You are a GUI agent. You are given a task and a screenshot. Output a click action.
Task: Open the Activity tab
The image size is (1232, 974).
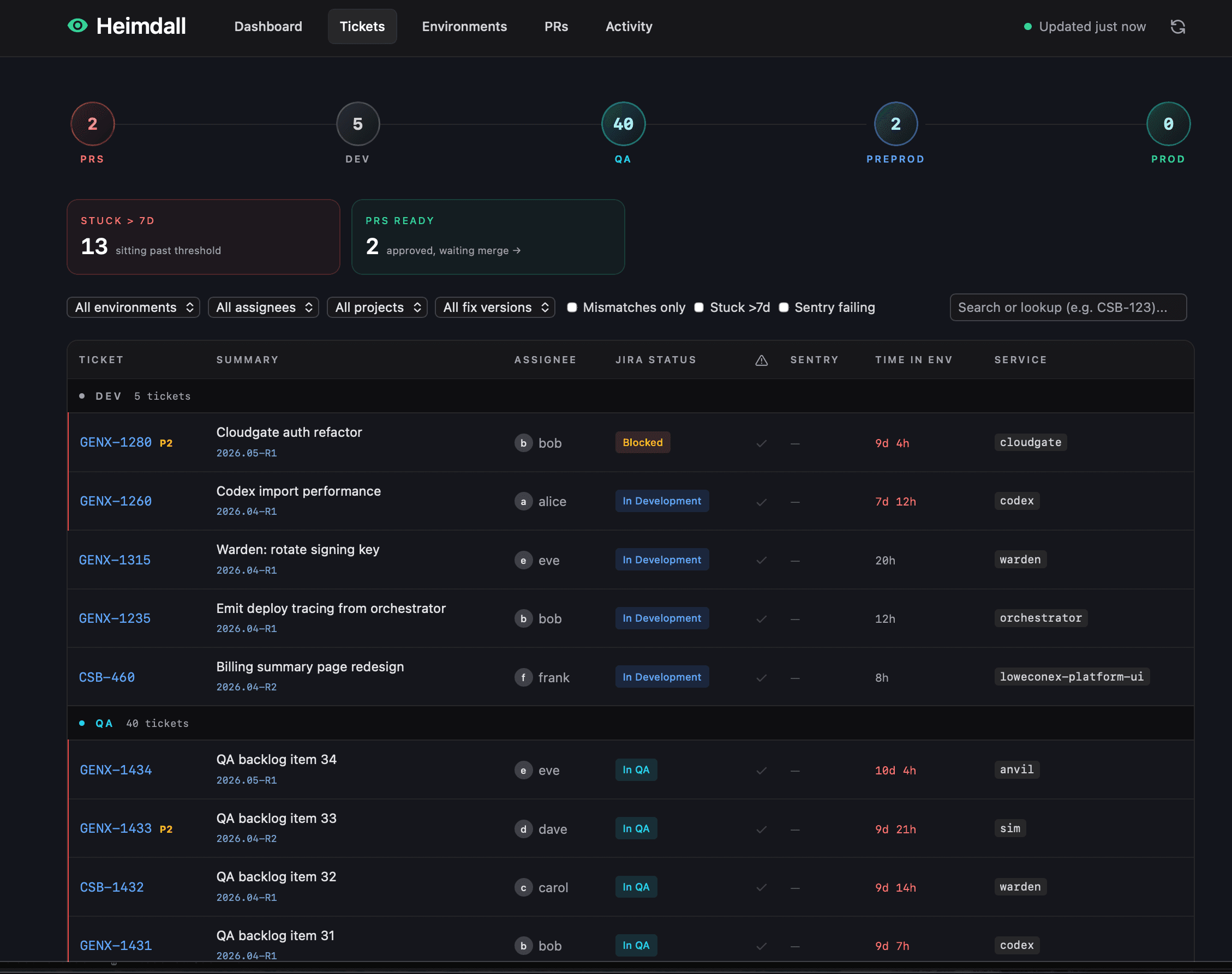[629, 26]
